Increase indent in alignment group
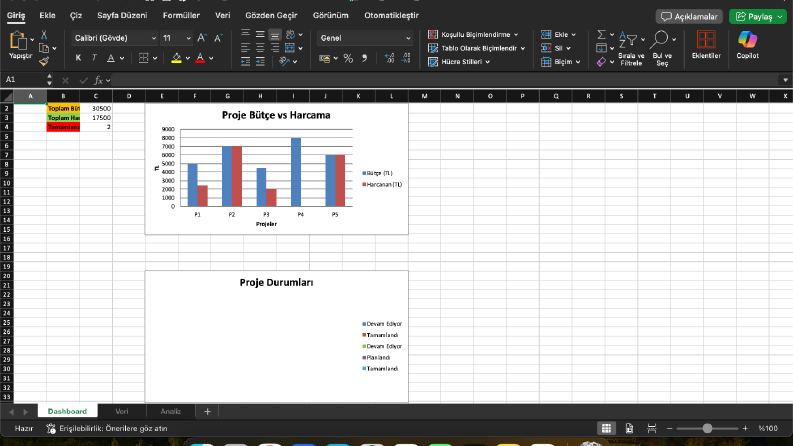This screenshot has width=793, height=446. coord(260,62)
